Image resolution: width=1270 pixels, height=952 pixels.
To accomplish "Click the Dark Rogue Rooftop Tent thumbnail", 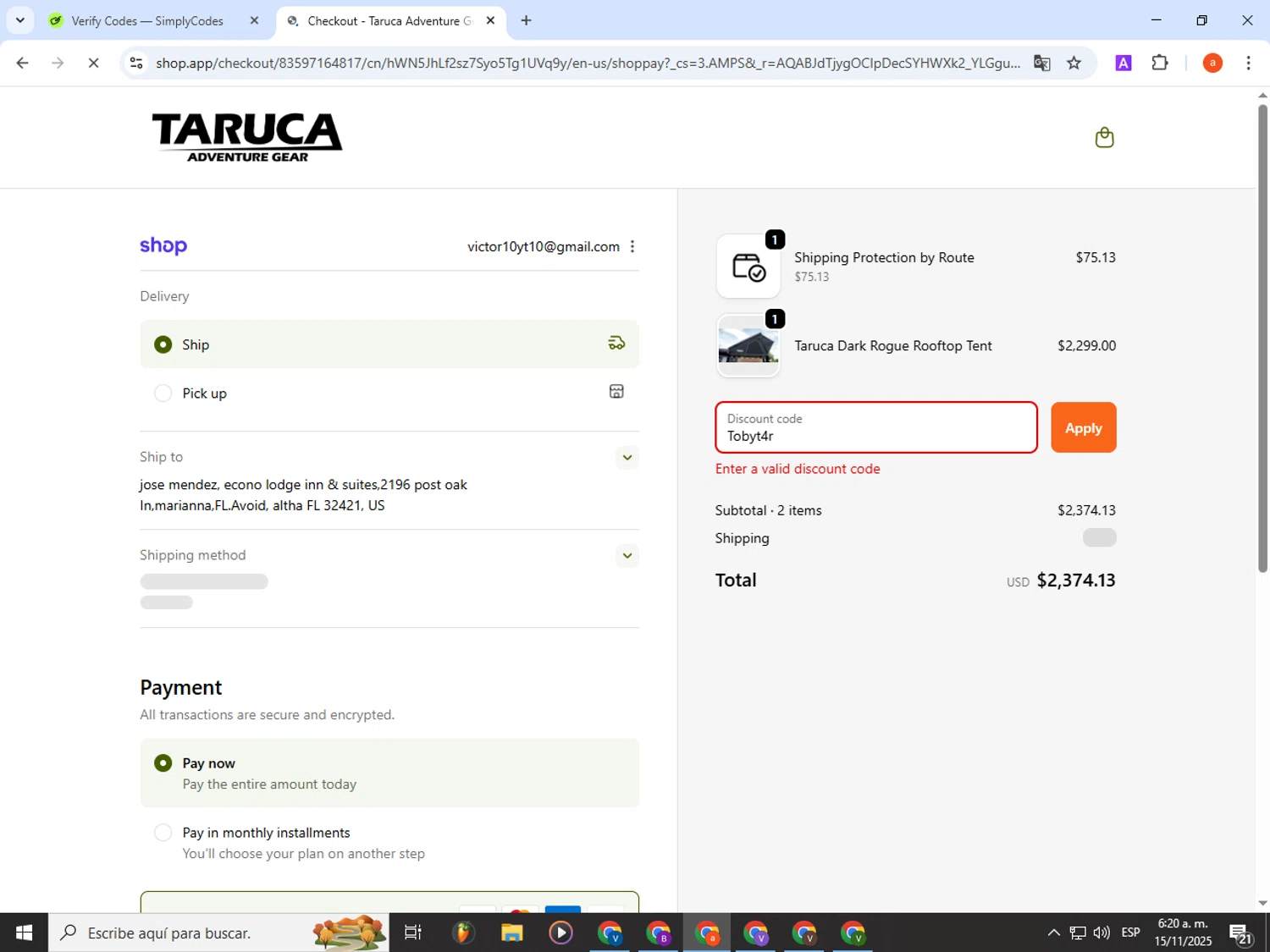I will tap(748, 346).
